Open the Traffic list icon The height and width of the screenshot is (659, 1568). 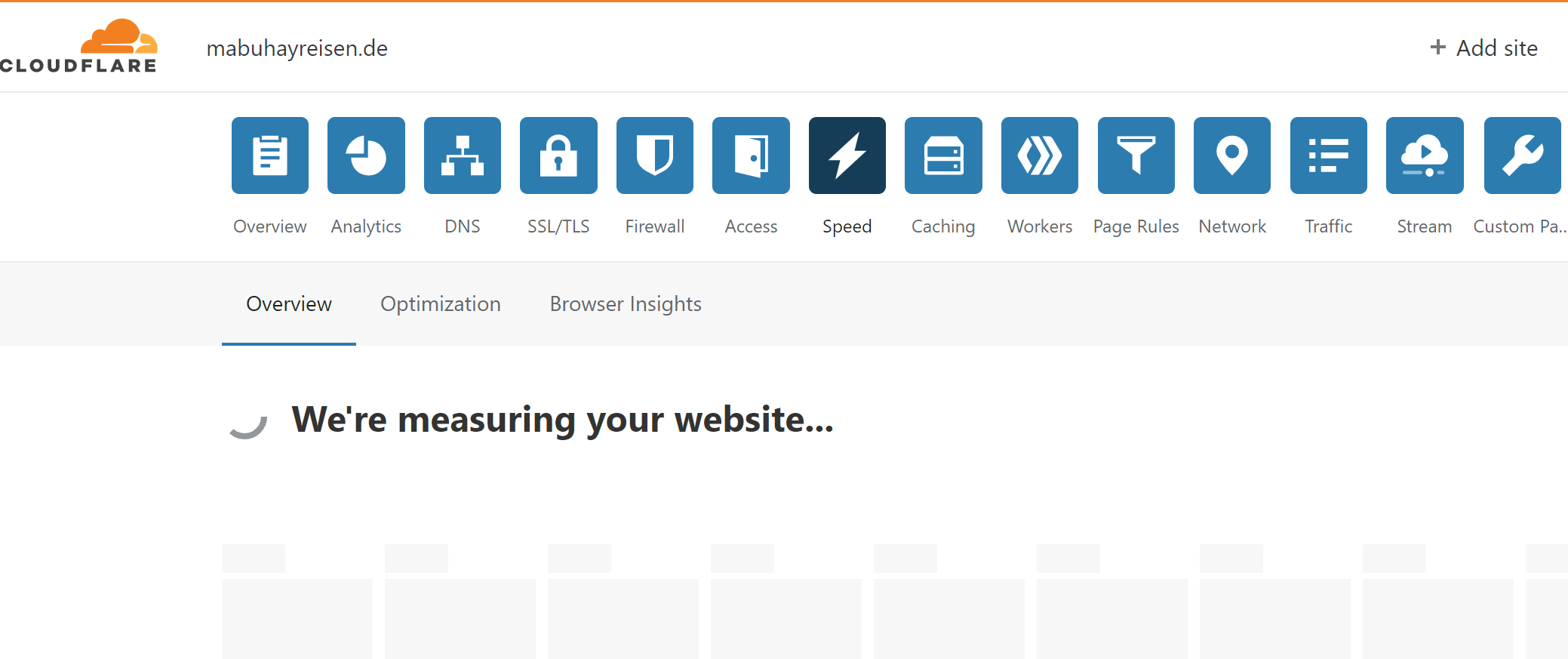(x=1329, y=156)
